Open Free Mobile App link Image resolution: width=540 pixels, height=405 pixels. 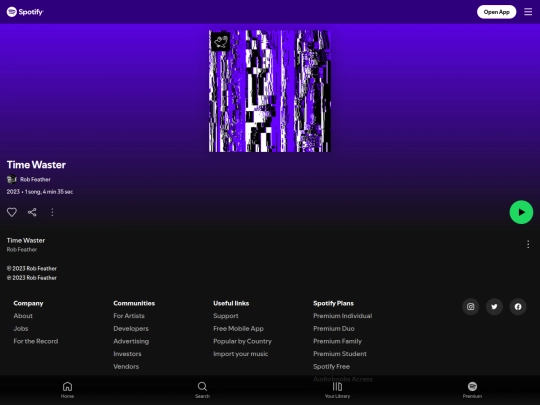238,329
